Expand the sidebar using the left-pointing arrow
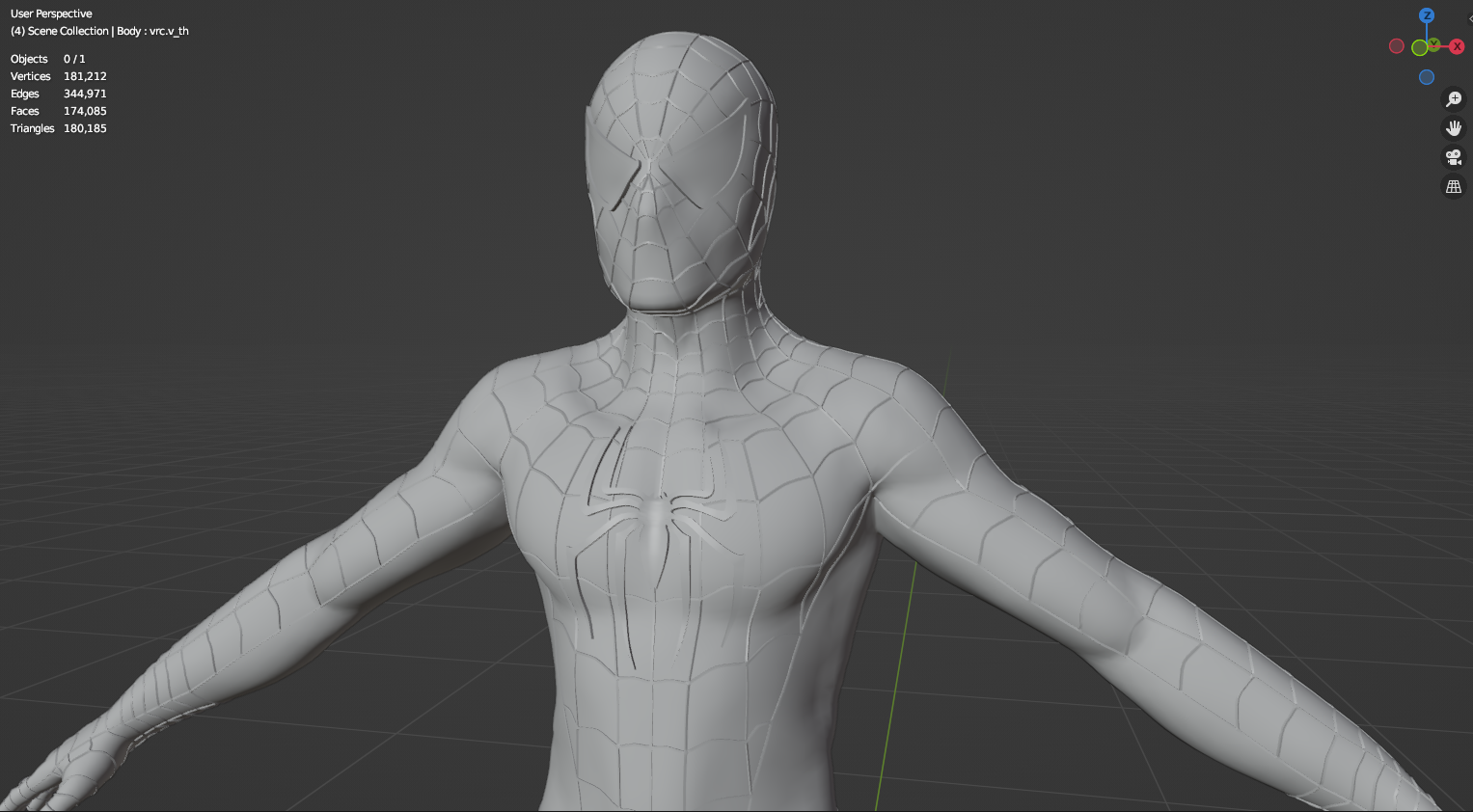The image size is (1473, 812). tap(1470, 18)
